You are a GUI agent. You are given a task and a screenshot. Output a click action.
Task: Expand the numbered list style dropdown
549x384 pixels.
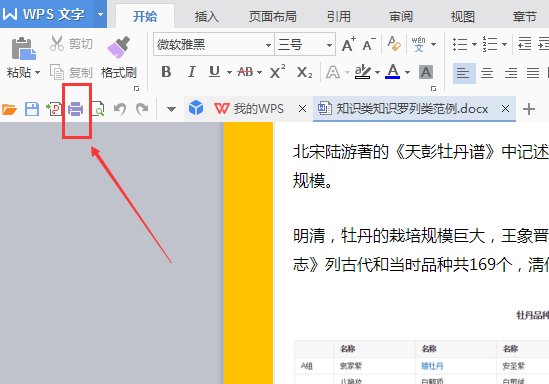pyautogui.click(x=505, y=44)
